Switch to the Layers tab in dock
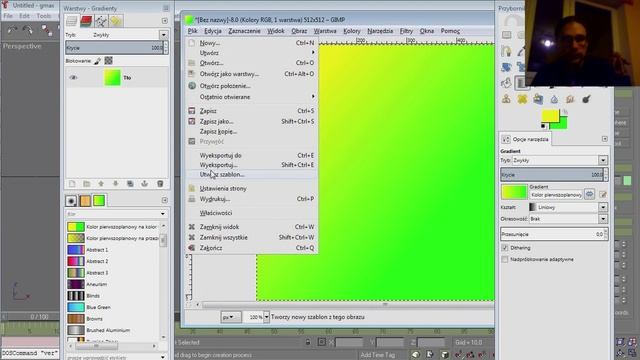640x360 pixels. pyautogui.click(x=72, y=21)
